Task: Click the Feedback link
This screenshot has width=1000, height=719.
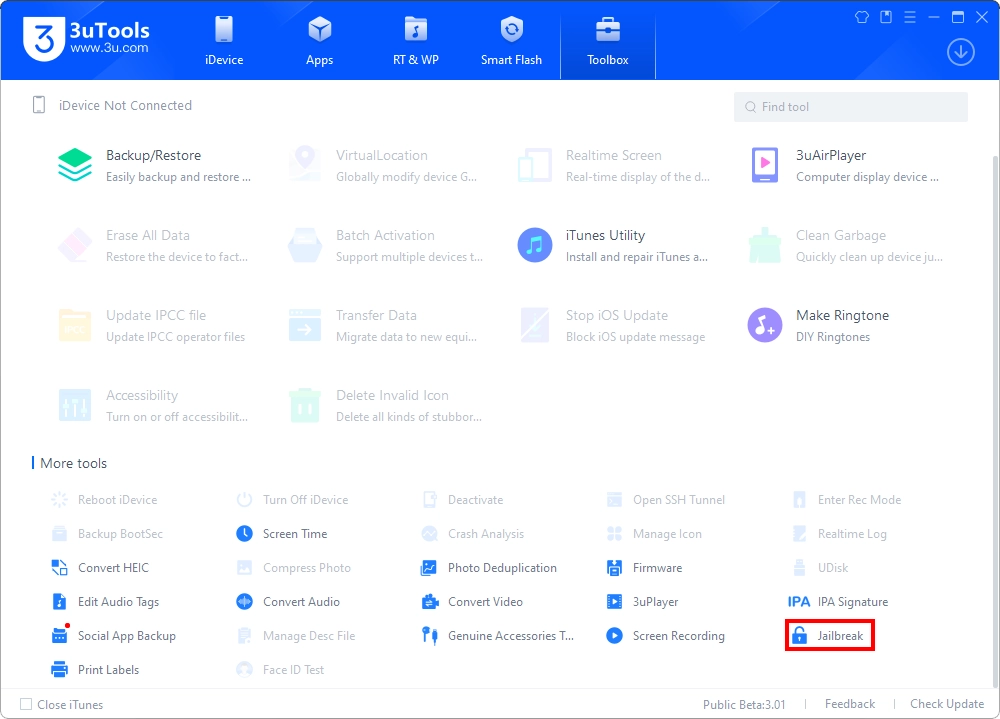Action: (849, 704)
